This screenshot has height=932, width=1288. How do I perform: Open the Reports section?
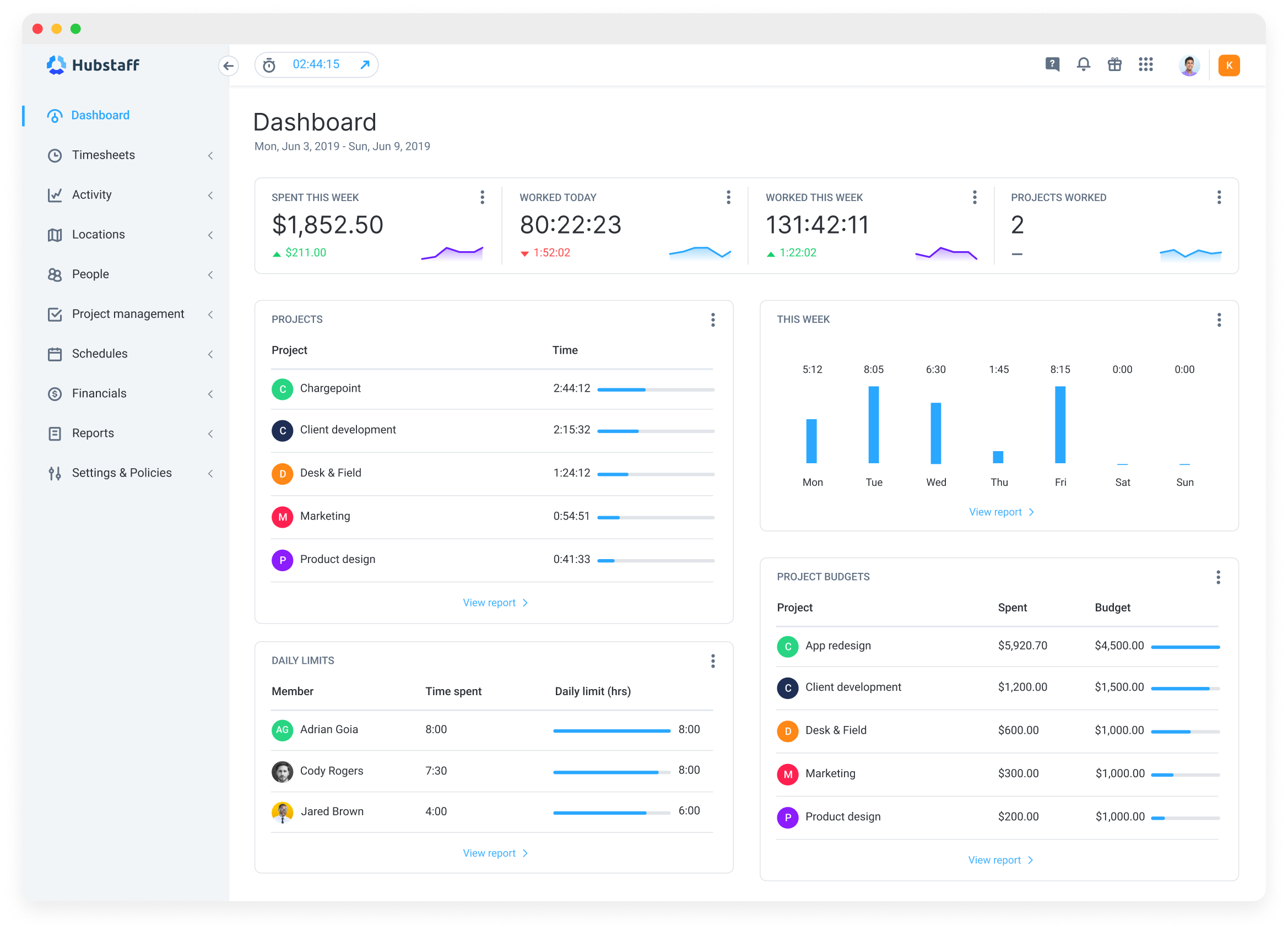pos(93,433)
